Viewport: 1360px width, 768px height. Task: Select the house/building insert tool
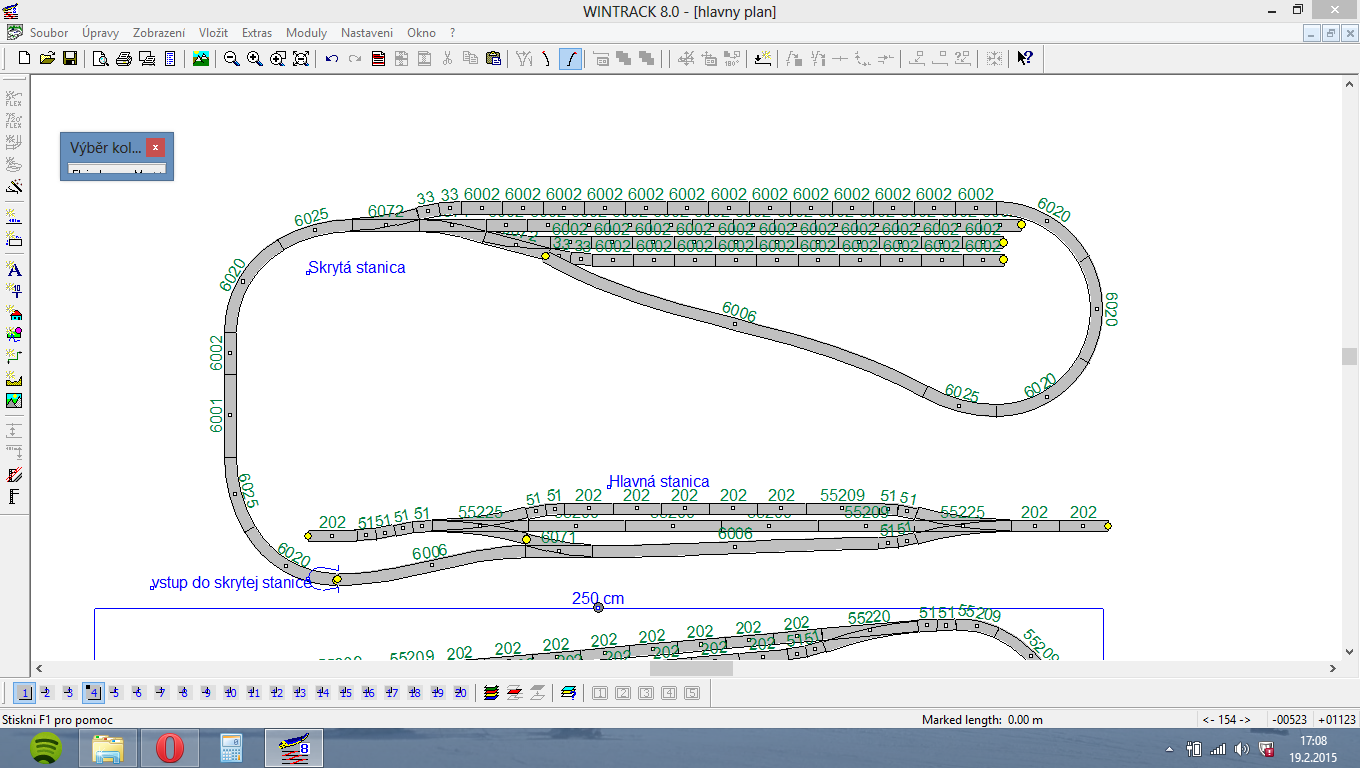click(14, 313)
